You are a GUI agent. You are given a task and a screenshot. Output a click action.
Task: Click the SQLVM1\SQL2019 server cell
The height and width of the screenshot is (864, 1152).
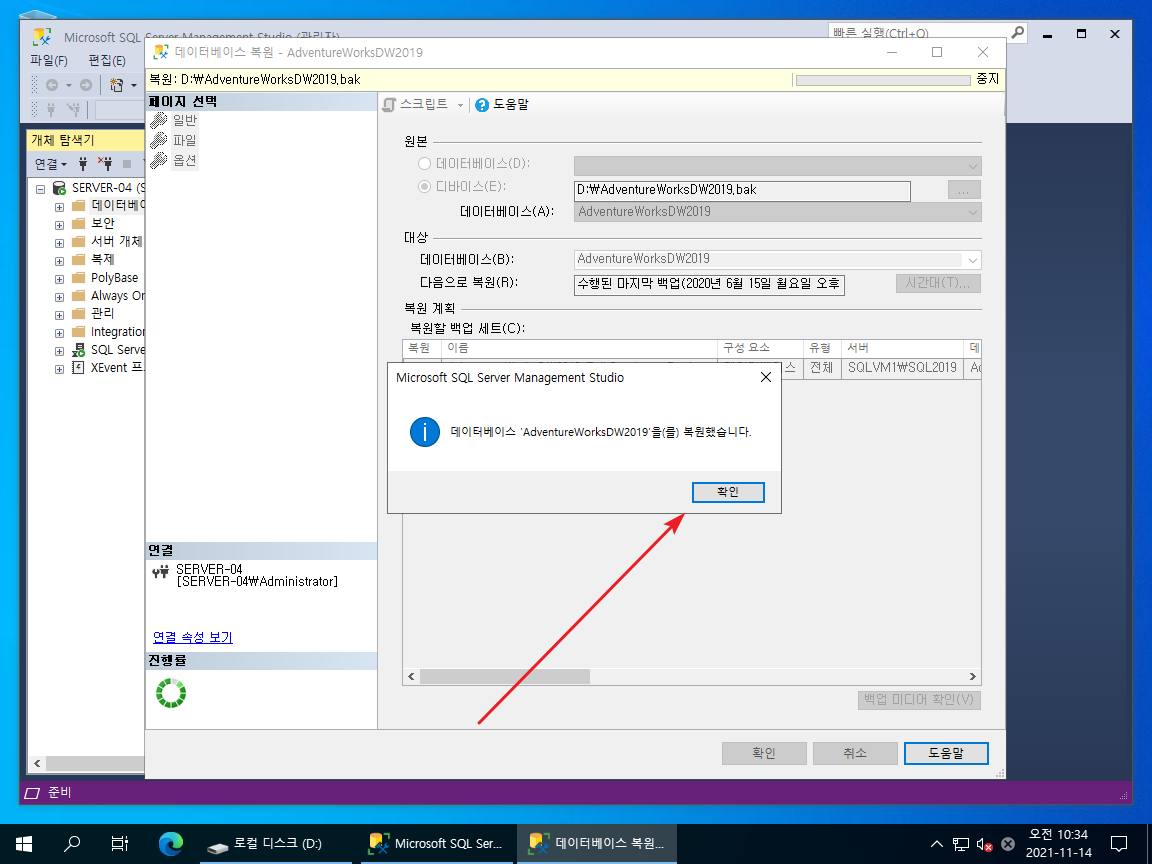point(902,367)
